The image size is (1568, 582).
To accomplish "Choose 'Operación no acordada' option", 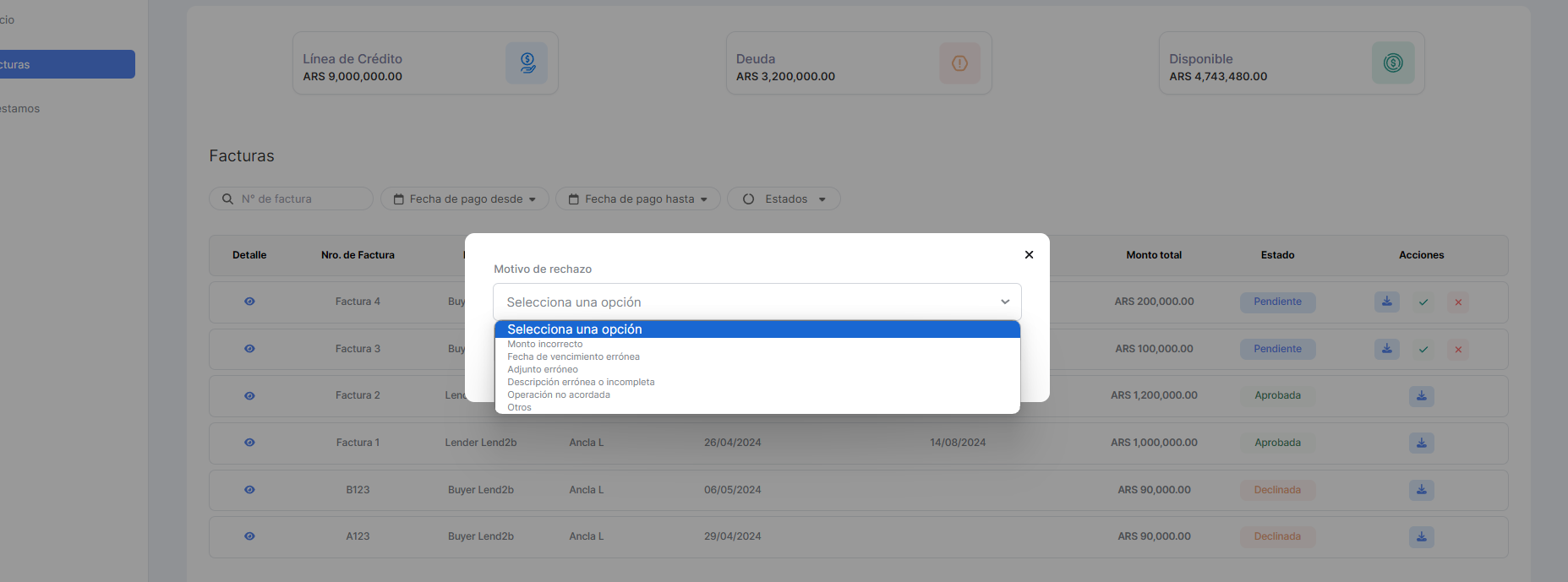I will 559,395.
